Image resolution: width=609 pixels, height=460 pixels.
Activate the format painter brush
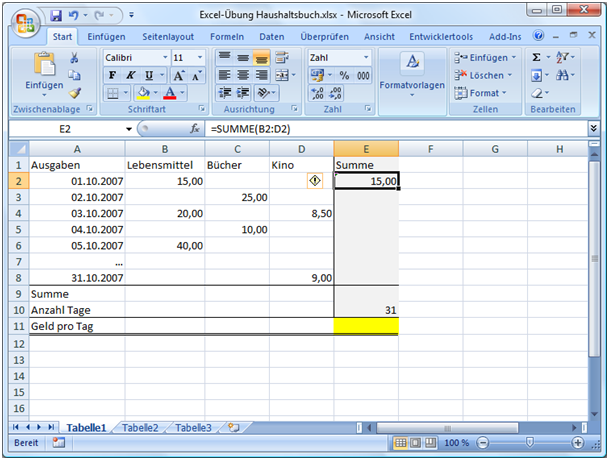point(75,92)
